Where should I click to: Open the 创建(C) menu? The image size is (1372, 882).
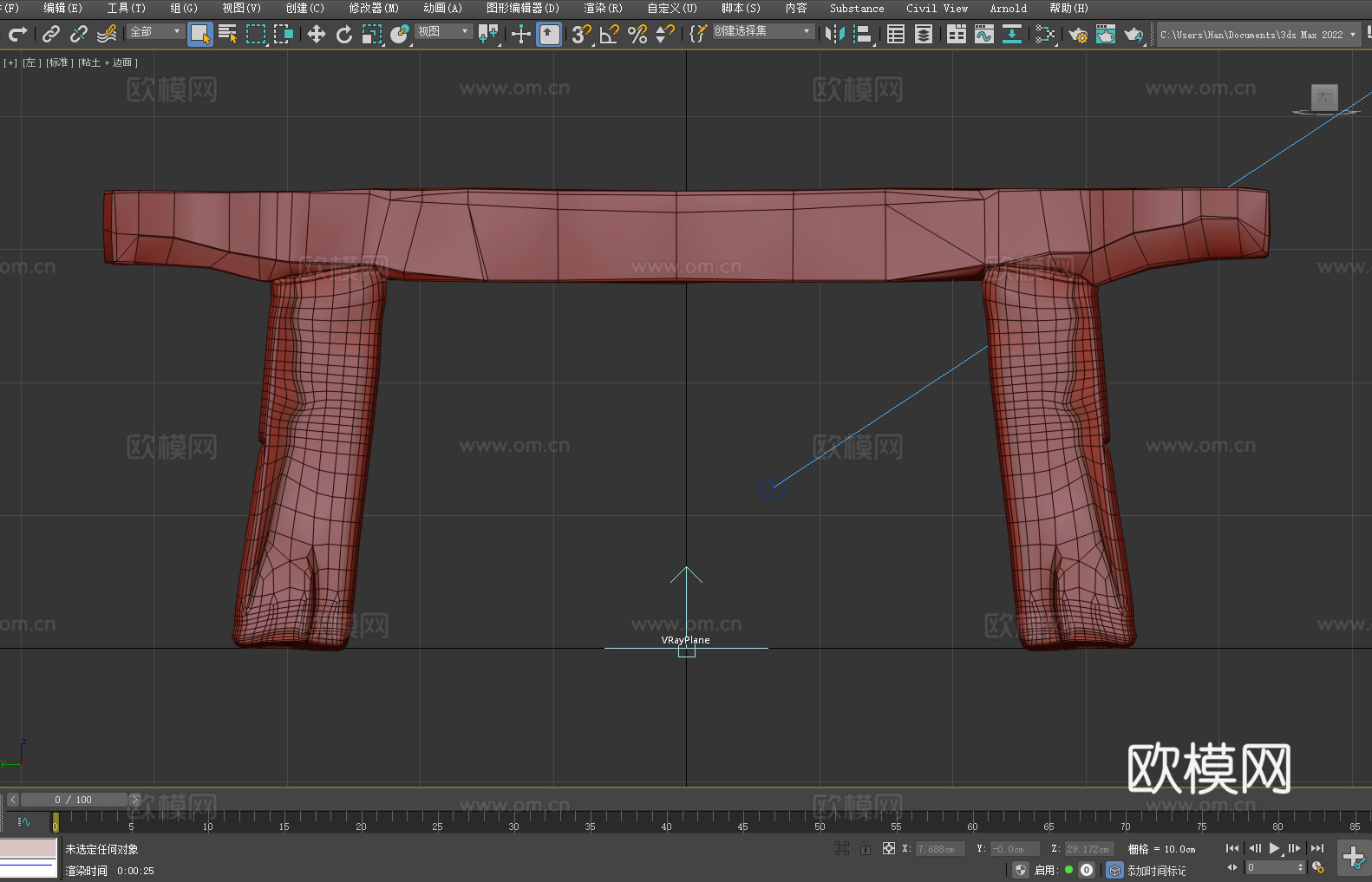coord(305,8)
